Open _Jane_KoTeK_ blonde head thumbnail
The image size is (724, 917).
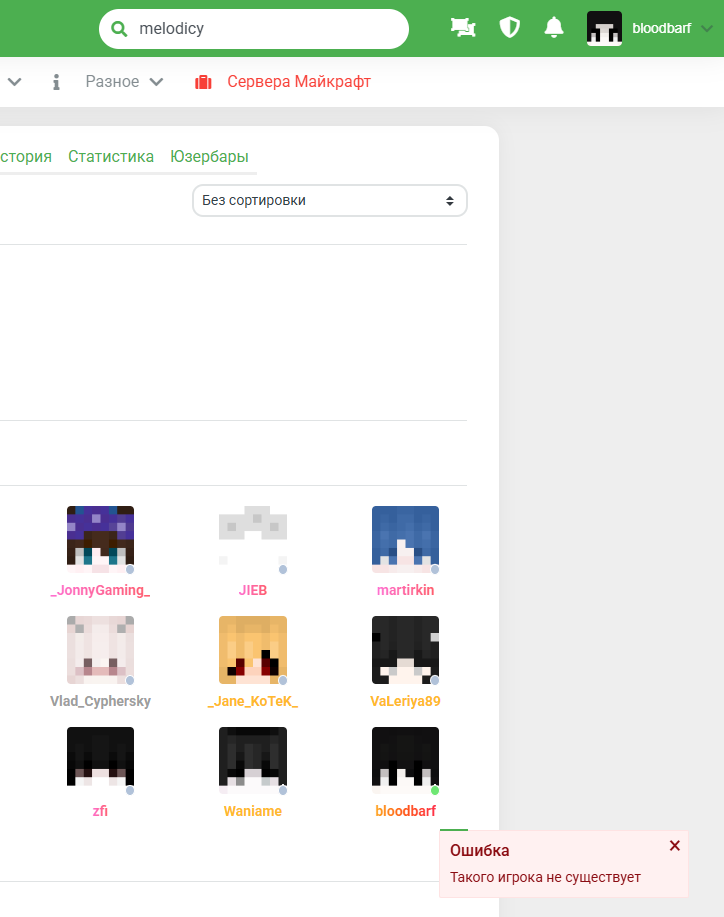253,650
